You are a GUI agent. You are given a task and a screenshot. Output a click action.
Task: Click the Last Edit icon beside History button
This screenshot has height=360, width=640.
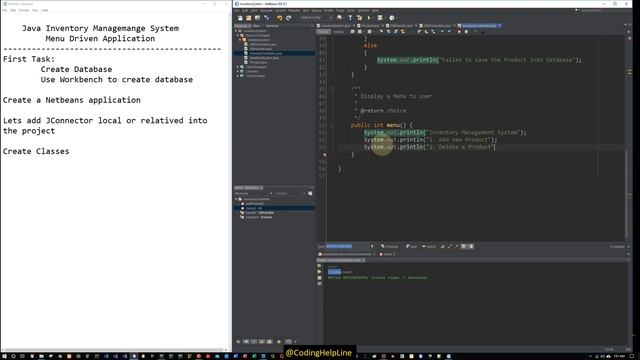352,32
